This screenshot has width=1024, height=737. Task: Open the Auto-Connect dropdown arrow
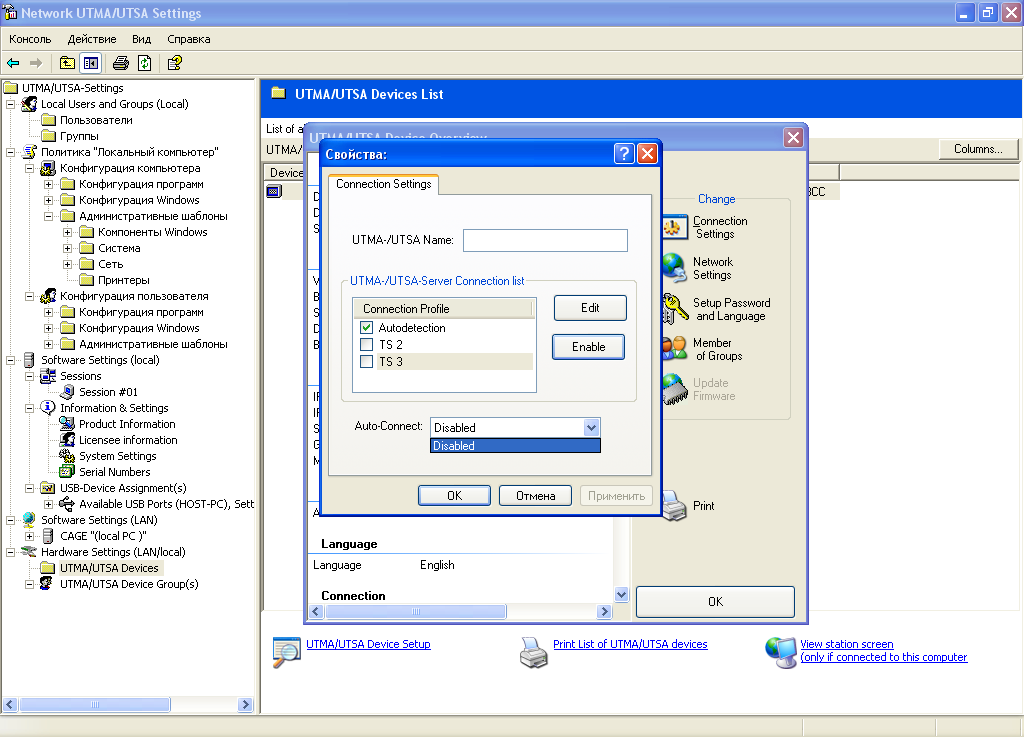click(x=591, y=428)
